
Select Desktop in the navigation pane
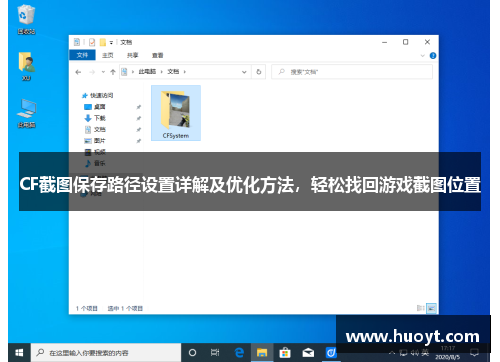95,107
